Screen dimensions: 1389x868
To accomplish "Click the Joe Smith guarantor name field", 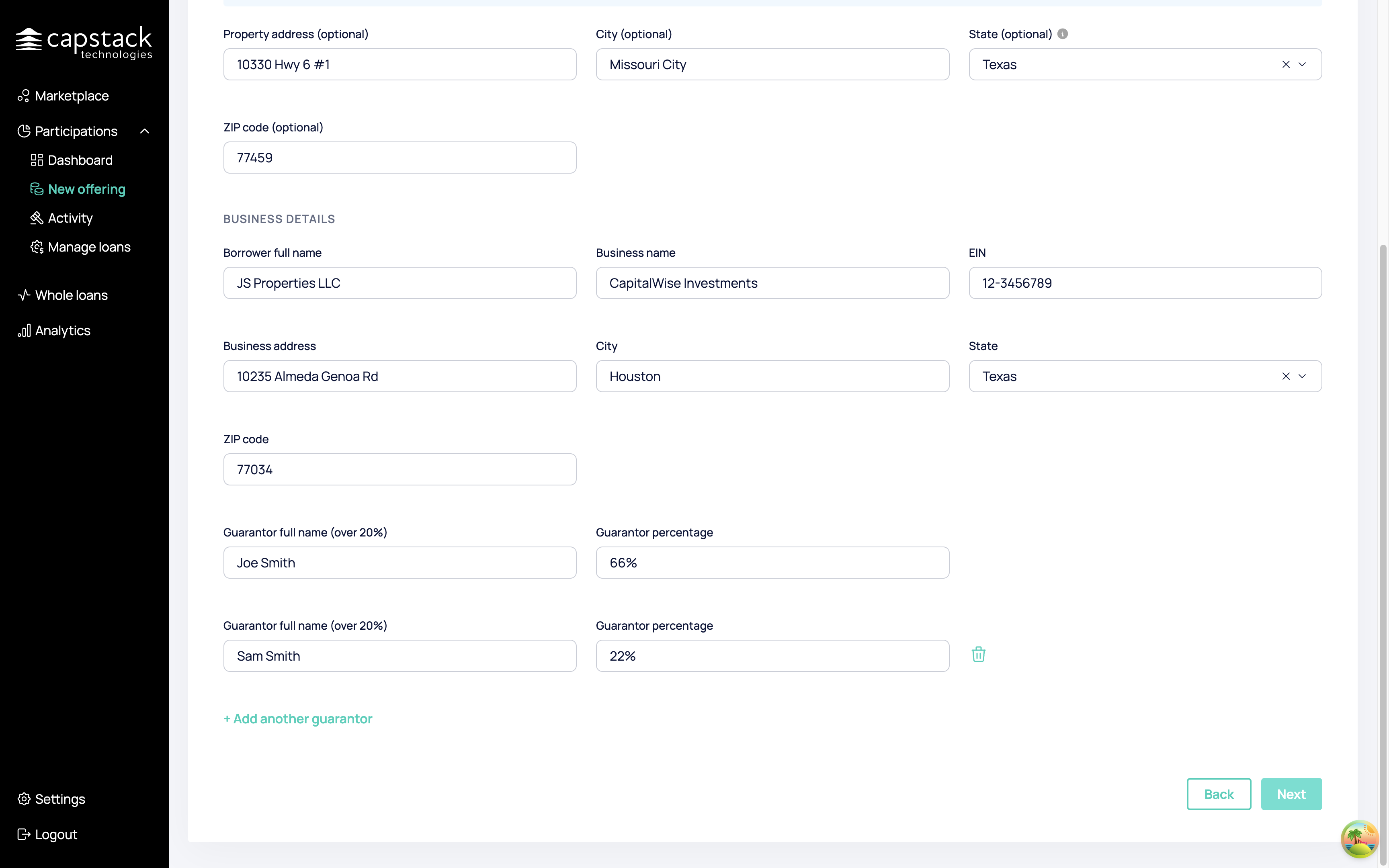I will pyautogui.click(x=400, y=563).
